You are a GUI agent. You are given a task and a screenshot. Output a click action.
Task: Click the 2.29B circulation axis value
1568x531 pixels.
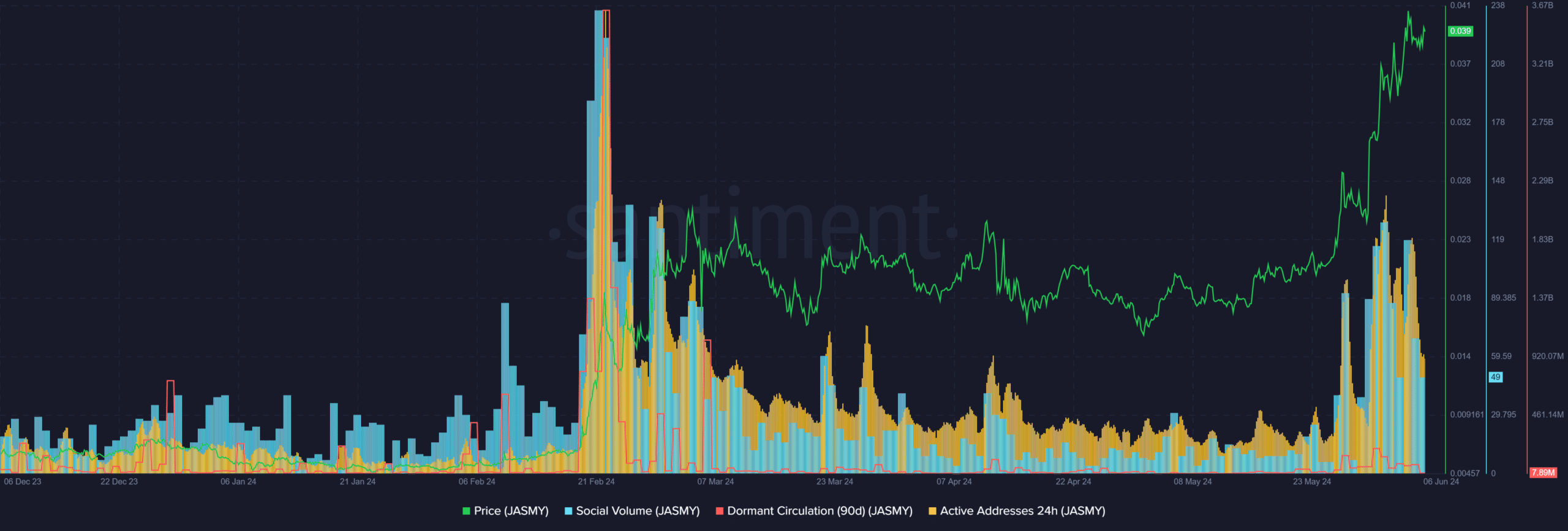click(1542, 181)
